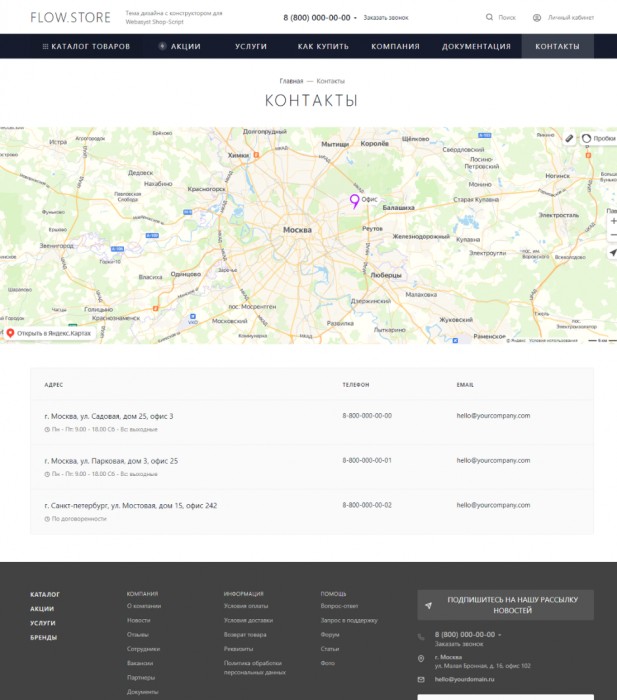The height and width of the screenshot is (700, 617).
Task: Open the Акции menu item
Action: tap(186, 46)
